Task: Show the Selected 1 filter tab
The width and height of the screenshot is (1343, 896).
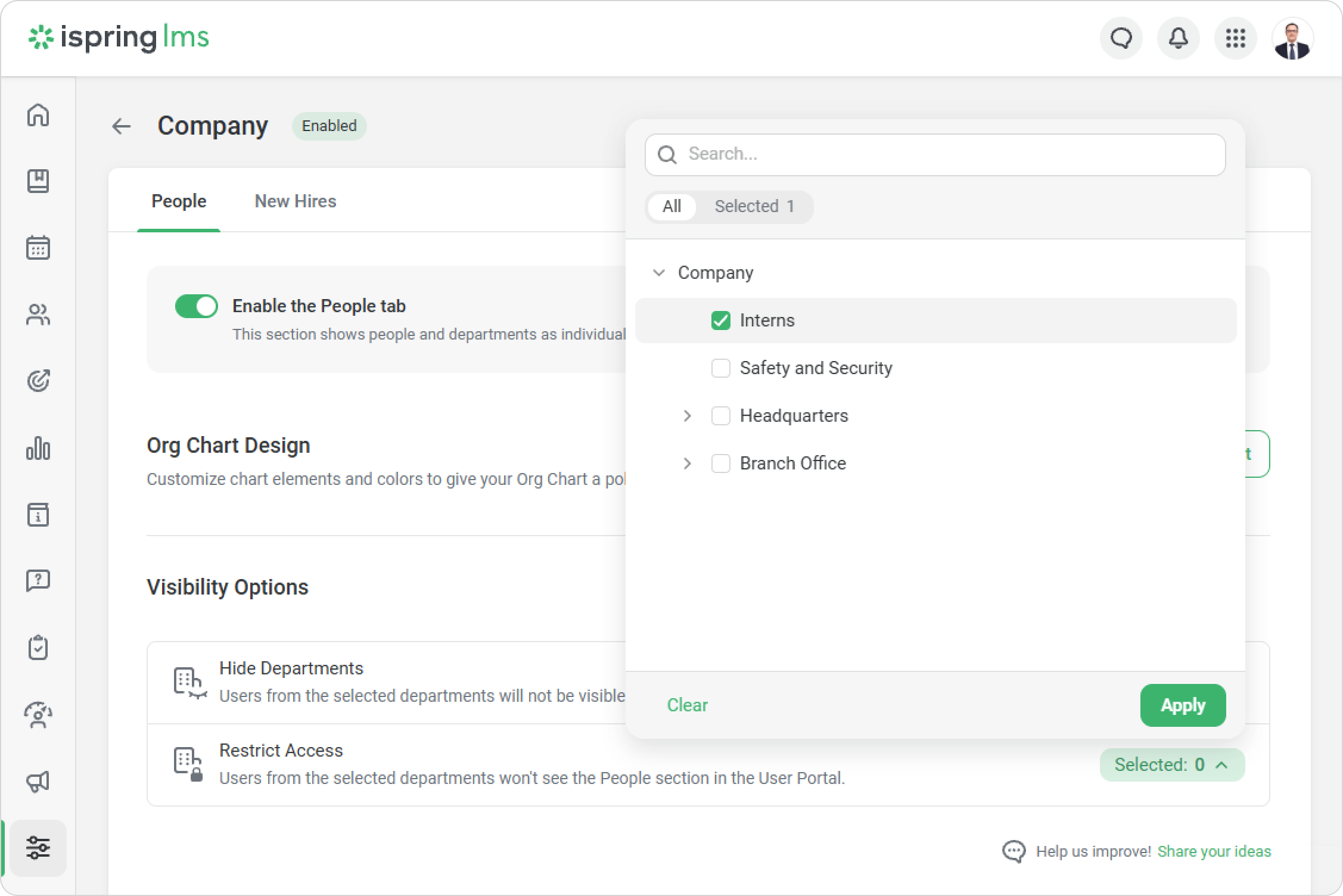Action: (754, 207)
